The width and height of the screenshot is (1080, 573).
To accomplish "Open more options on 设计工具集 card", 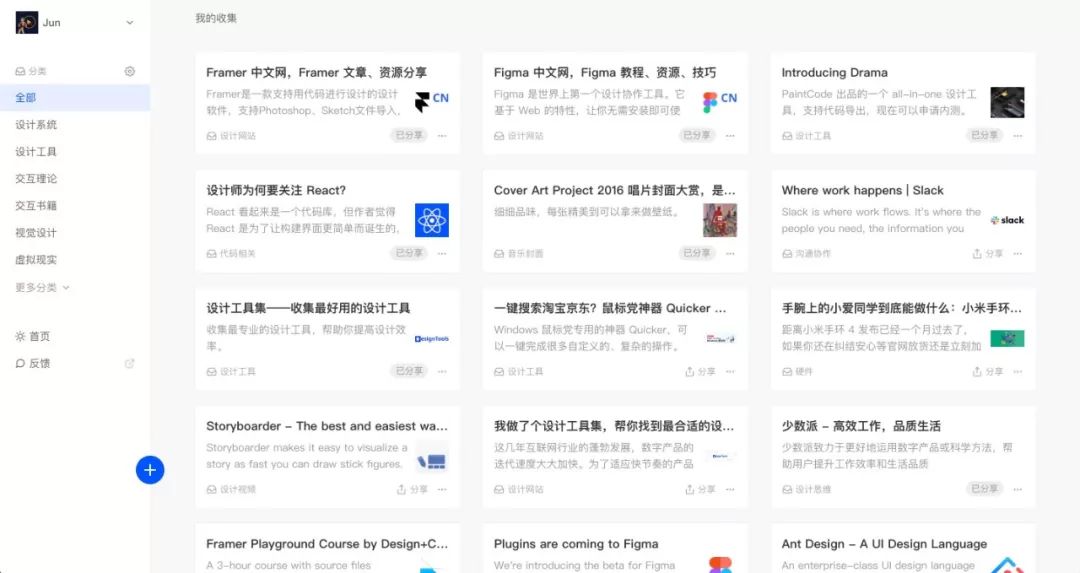I will (442, 371).
